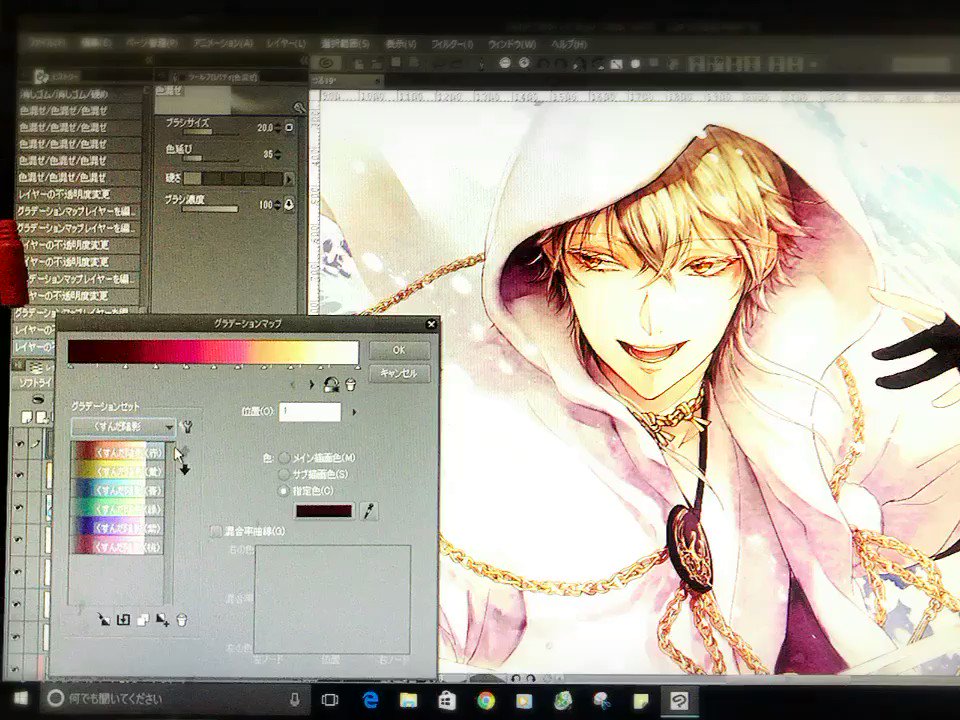Click the add-to-gradient-set icon
The height and width of the screenshot is (720, 960).
(162, 620)
